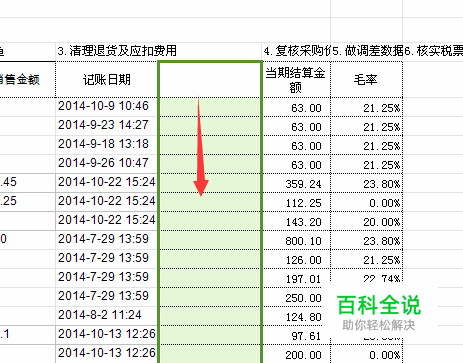Screen dimensions: 463x363
Task: Click the cell 3.清理退货及应扣费用
Action: tap(159, 51)
